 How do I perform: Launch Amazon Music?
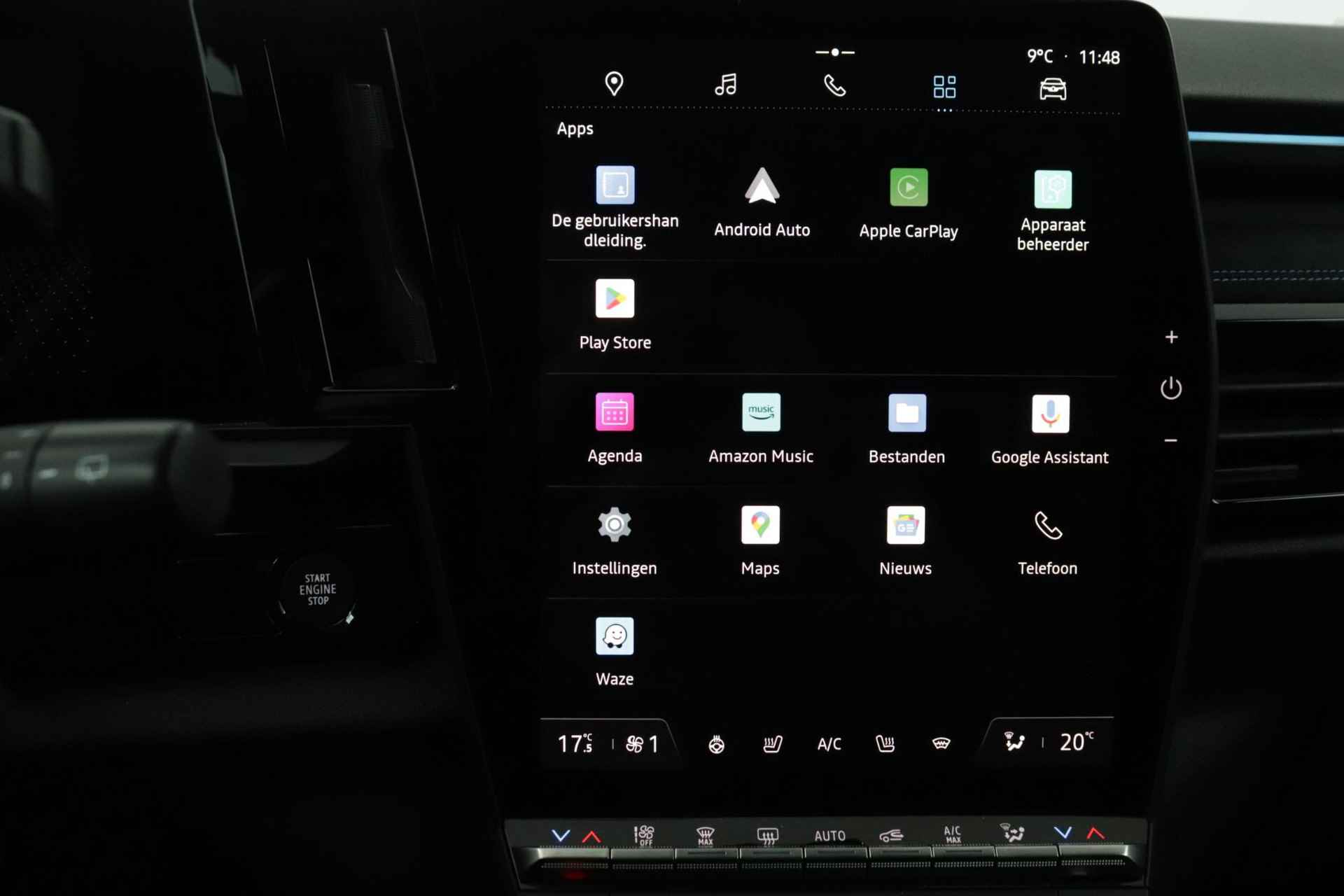tap(761, 429)
